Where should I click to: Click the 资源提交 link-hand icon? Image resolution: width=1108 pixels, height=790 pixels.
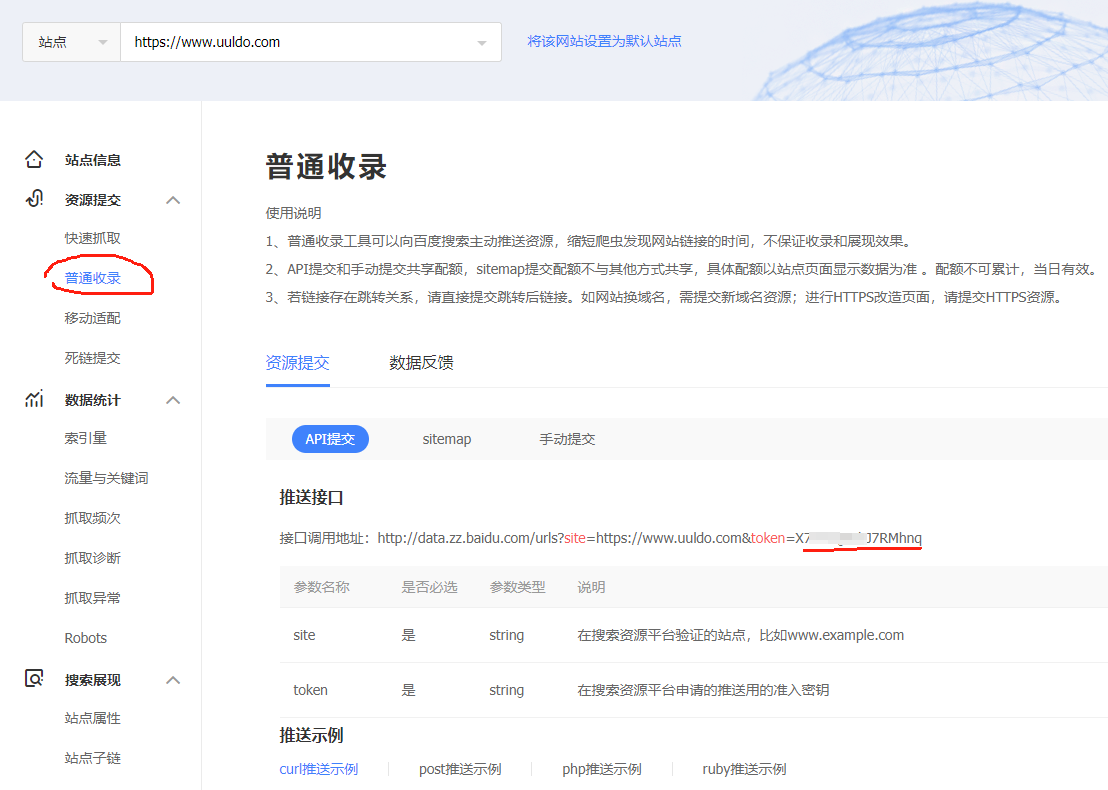click(x=34, y=199)
